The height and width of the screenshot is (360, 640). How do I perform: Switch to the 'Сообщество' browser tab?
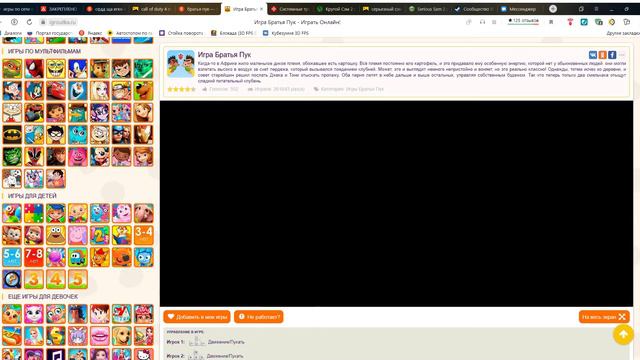pyautogui.click(x=473, y=9)
